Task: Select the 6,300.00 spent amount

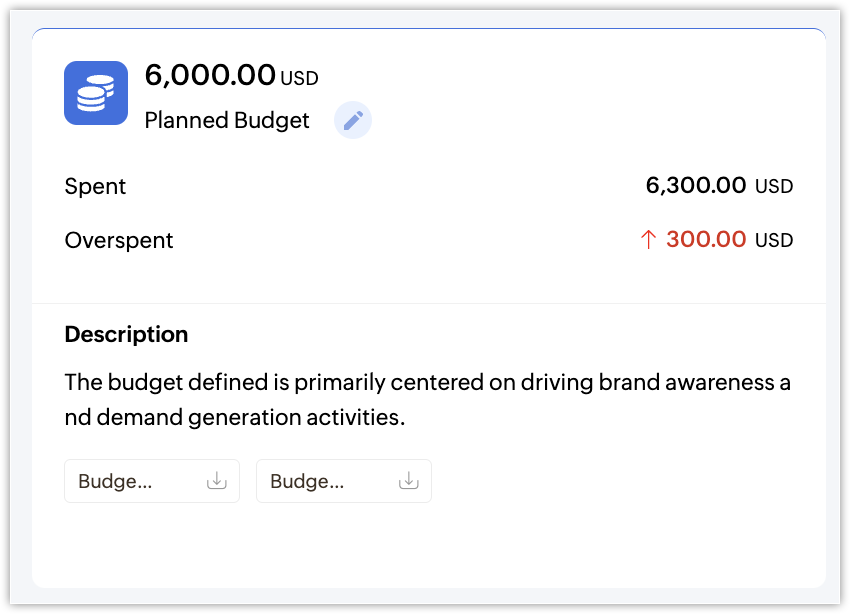Action: 696,185
